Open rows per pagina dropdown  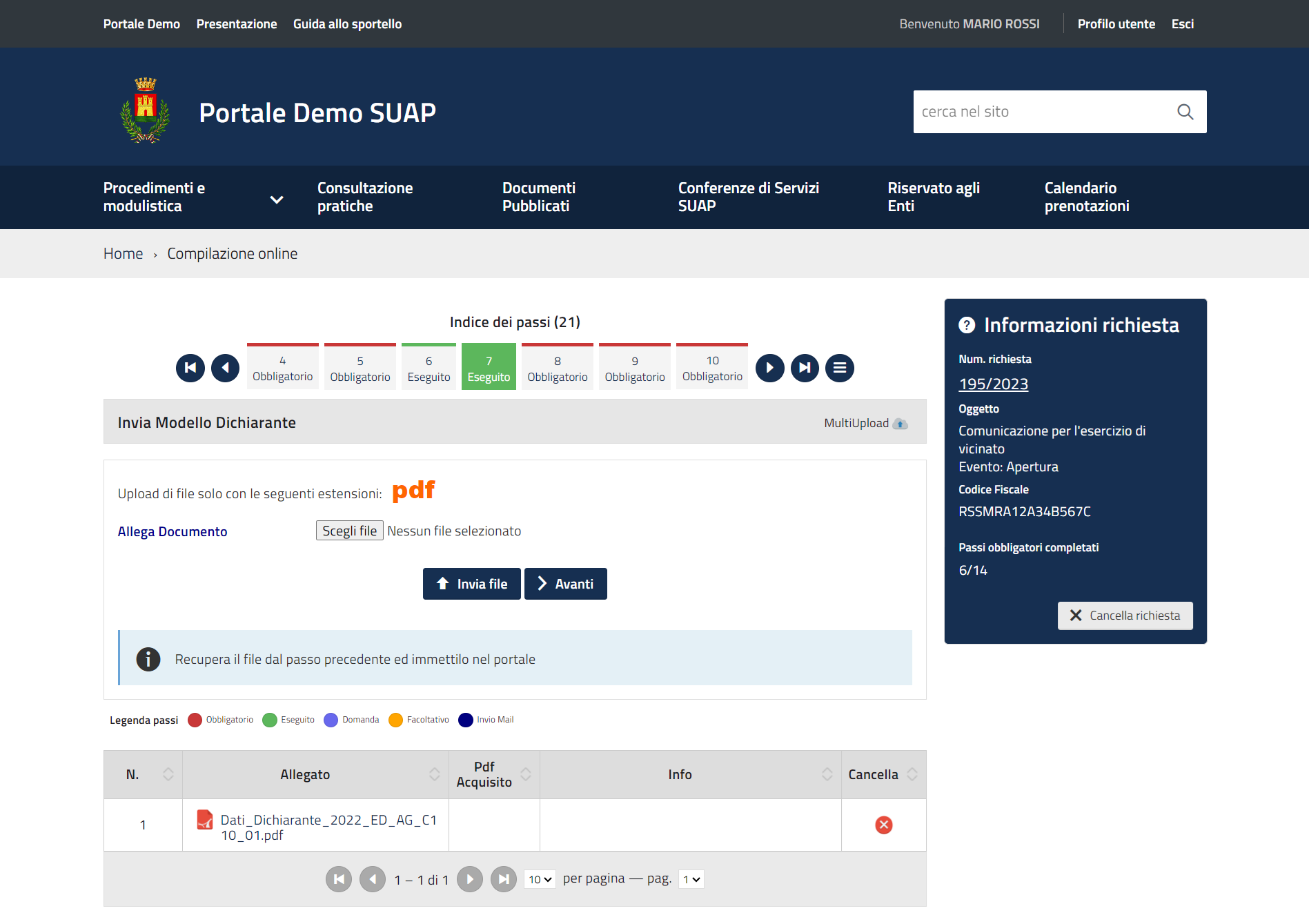pyautogui.click(x=540, y=879)
